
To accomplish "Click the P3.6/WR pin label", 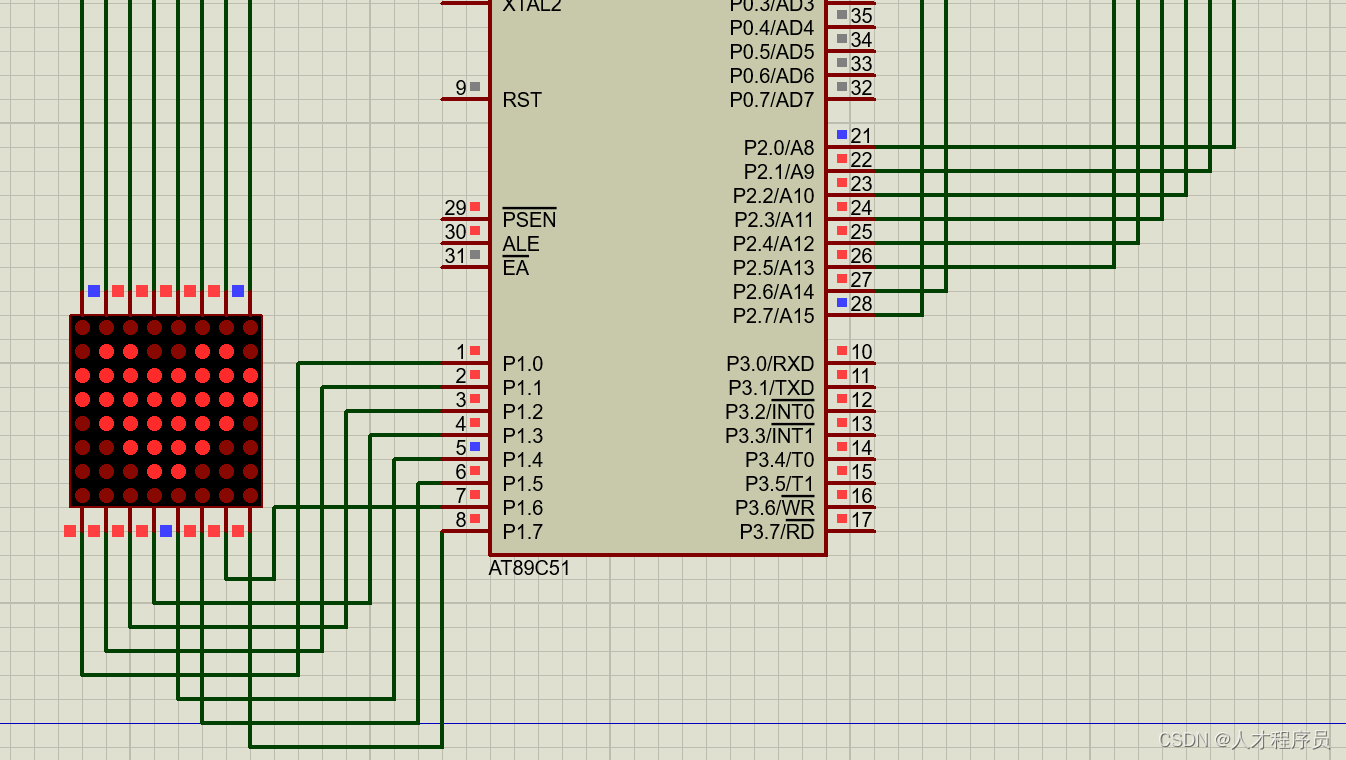I will point(775,508).
